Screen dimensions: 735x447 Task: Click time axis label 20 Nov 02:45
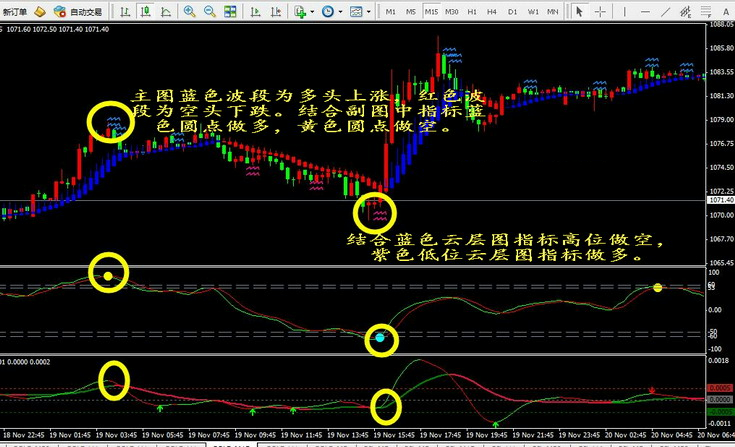point(626,435)
